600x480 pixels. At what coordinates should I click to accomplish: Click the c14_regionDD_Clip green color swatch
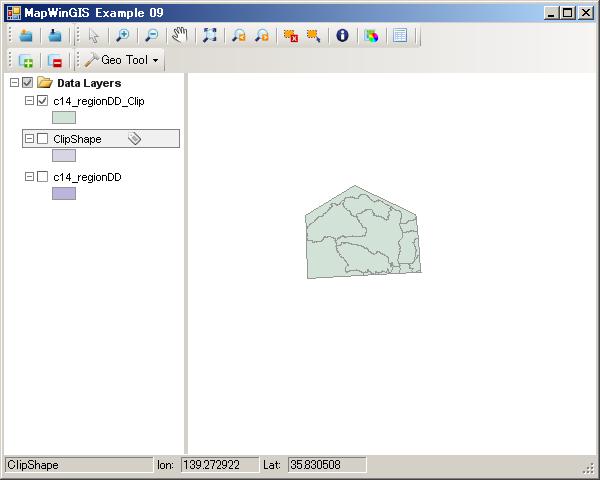coord(64,117)
